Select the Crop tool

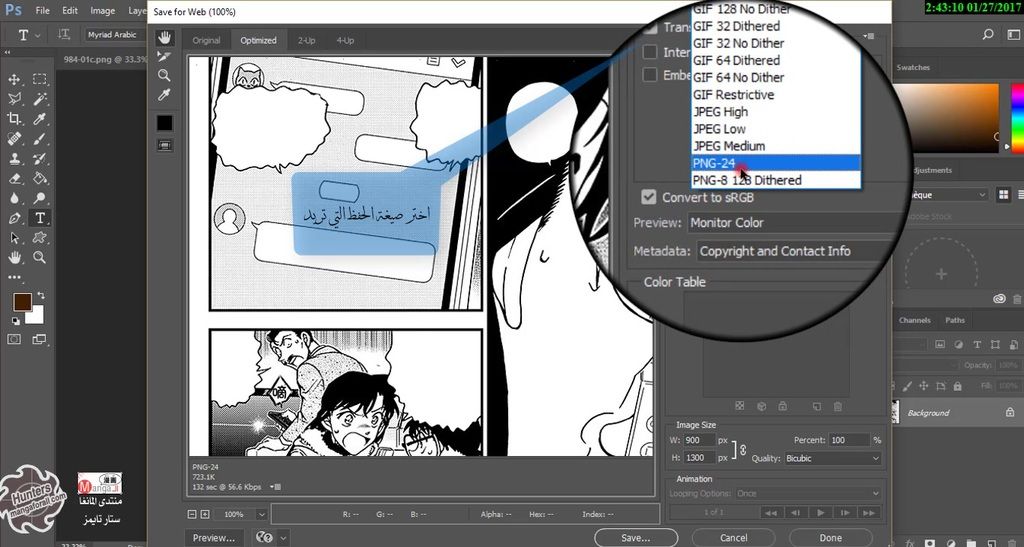pos(14,119)
